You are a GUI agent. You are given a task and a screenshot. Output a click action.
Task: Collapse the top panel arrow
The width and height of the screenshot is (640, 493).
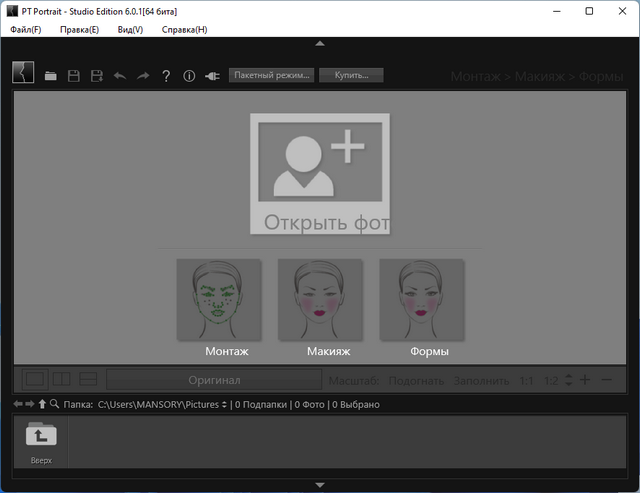[320, 43]
